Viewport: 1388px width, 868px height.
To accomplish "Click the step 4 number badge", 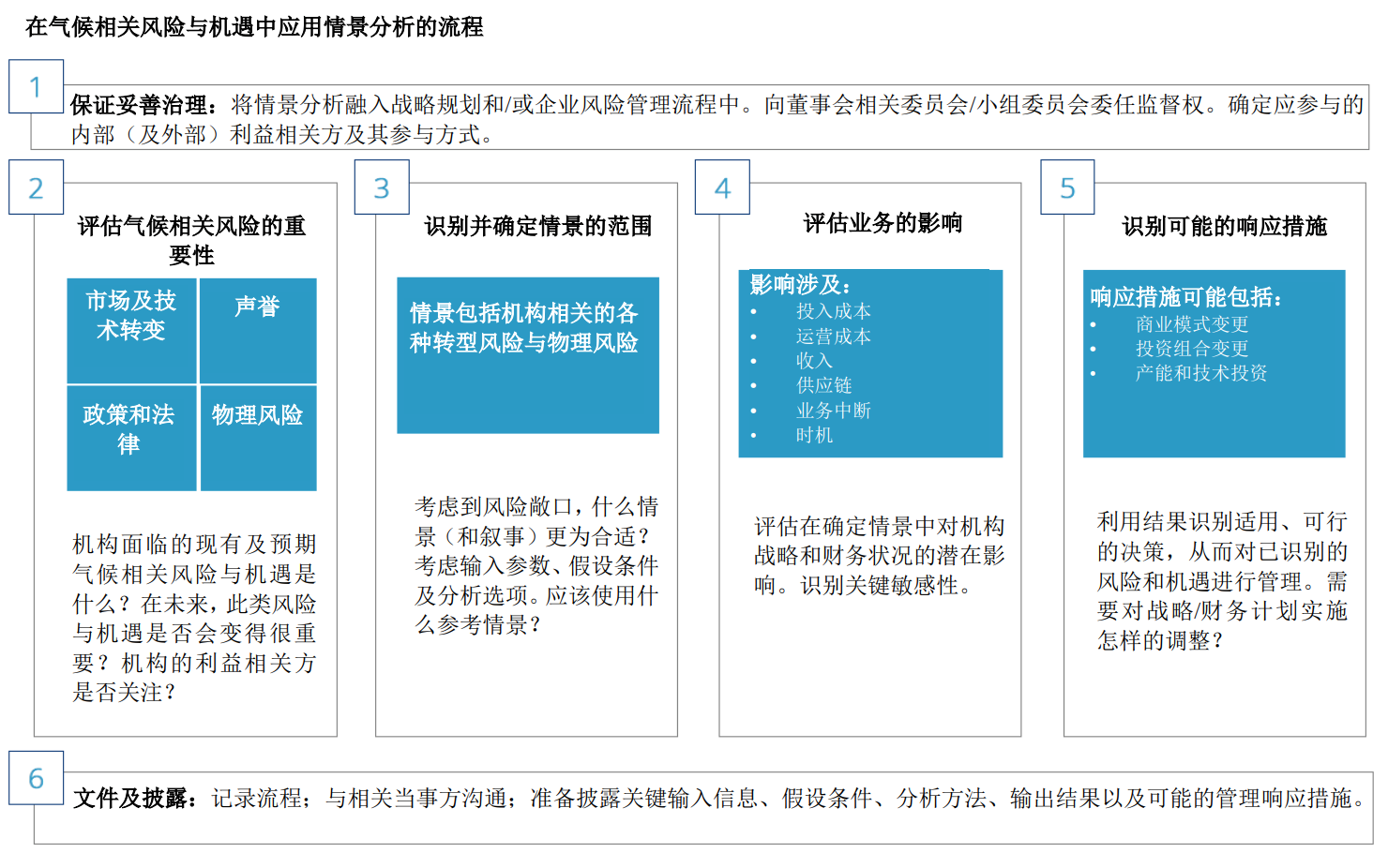I will pos(721,187).
